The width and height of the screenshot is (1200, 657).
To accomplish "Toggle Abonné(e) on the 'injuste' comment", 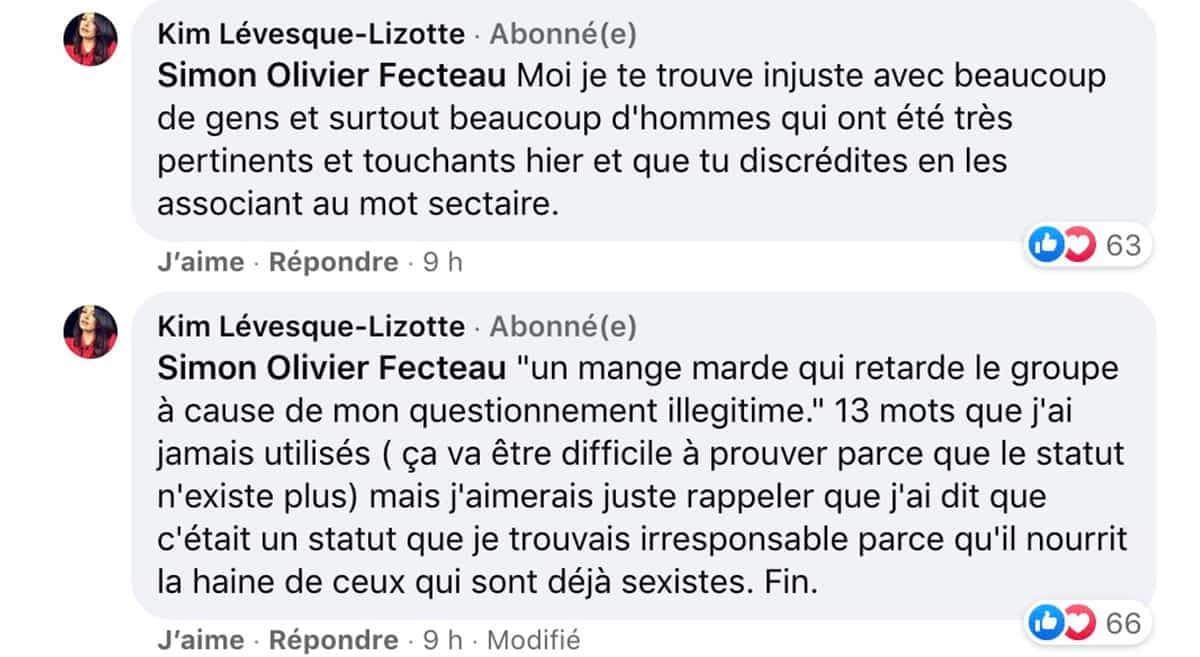I will (x=564, y=35).
